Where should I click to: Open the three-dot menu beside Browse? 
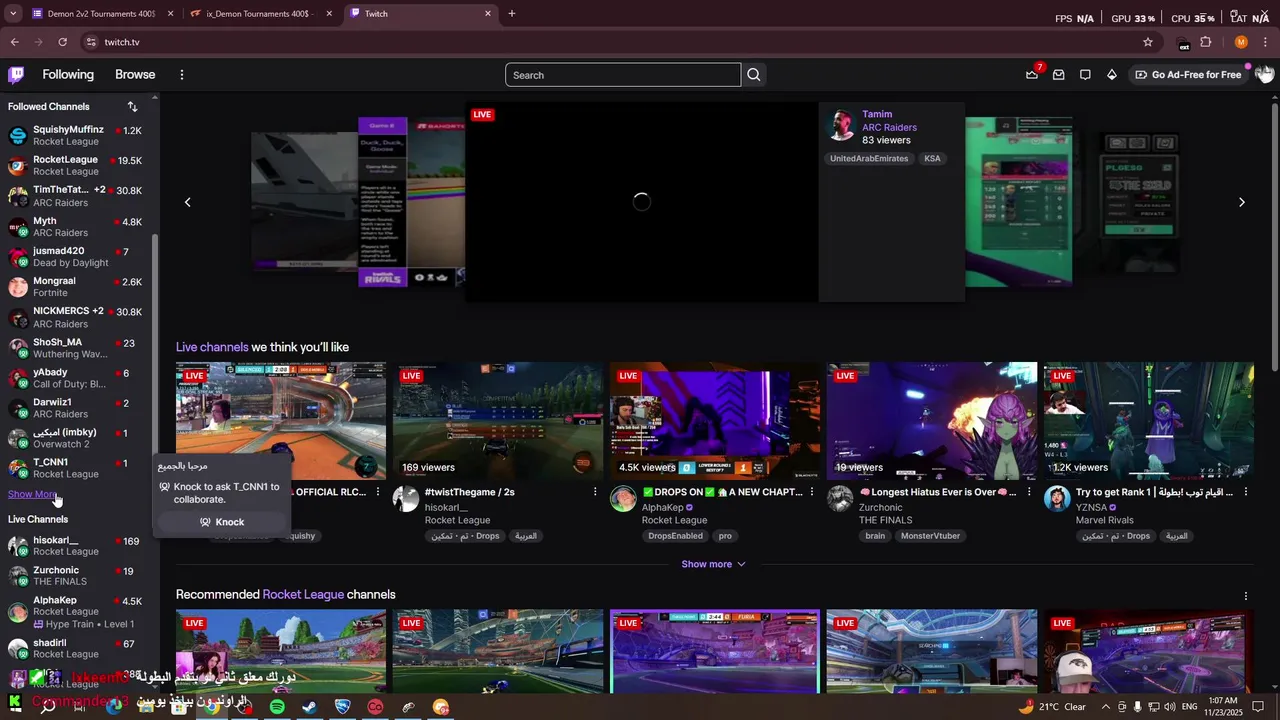[182, 75]
